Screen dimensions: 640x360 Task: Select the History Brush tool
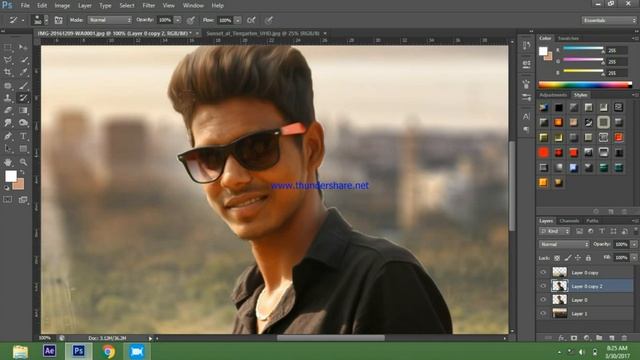point(23,98)
